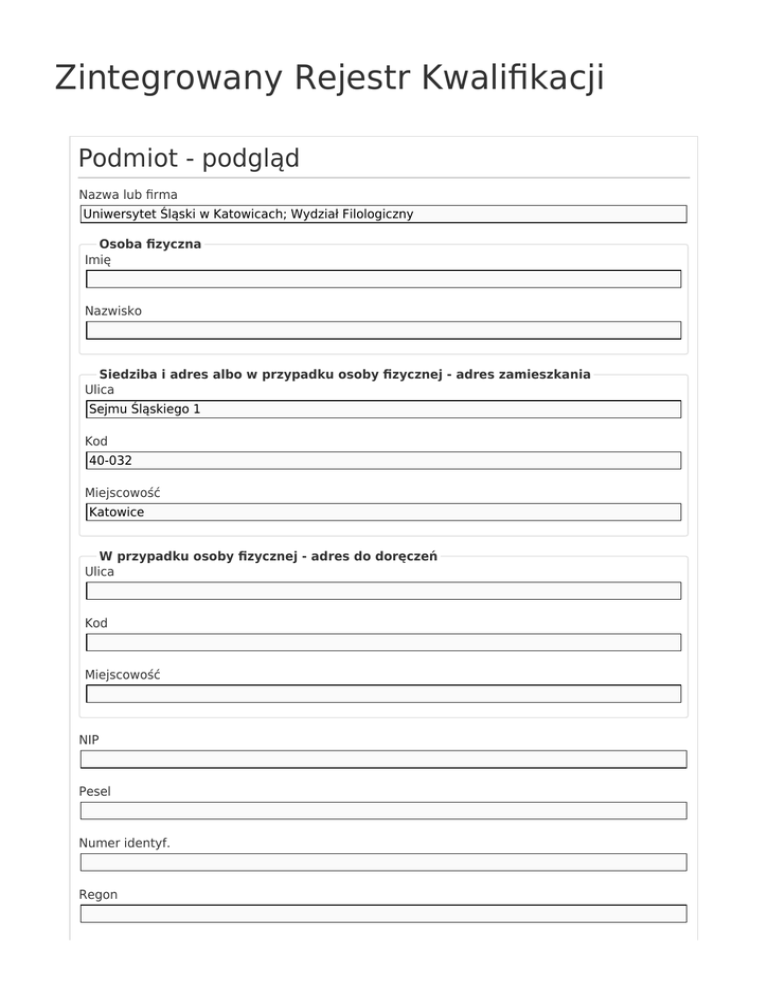768x994 pixels.
Task: Click the Numer identyf. label text
Action: (x=124, y=843)
